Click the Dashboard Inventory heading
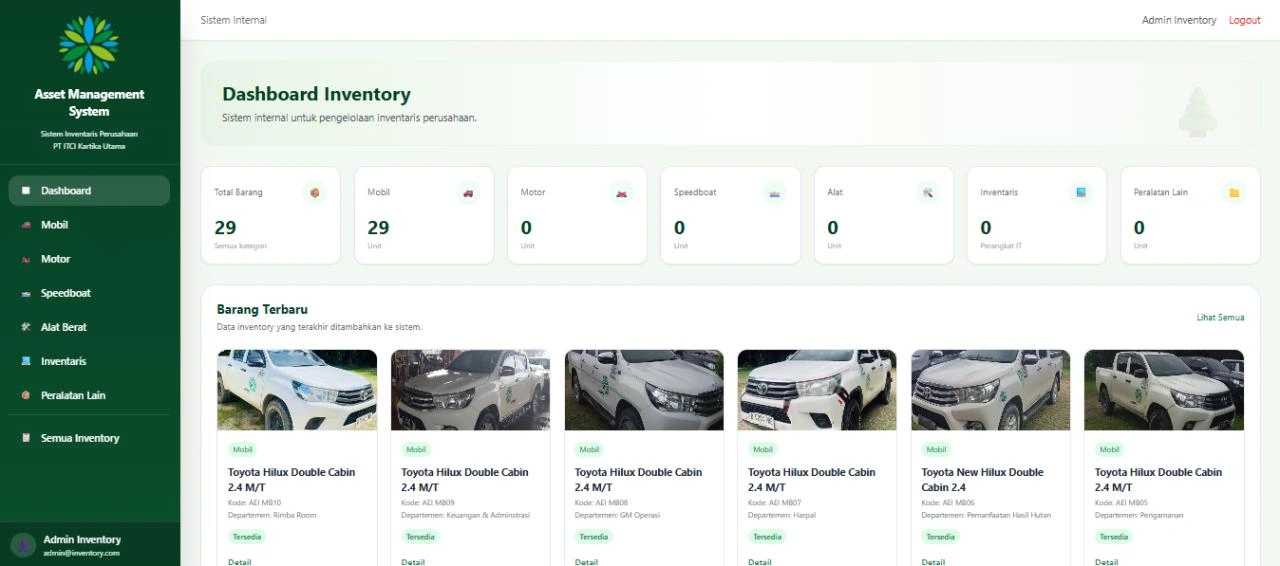 tap(316, 94)
